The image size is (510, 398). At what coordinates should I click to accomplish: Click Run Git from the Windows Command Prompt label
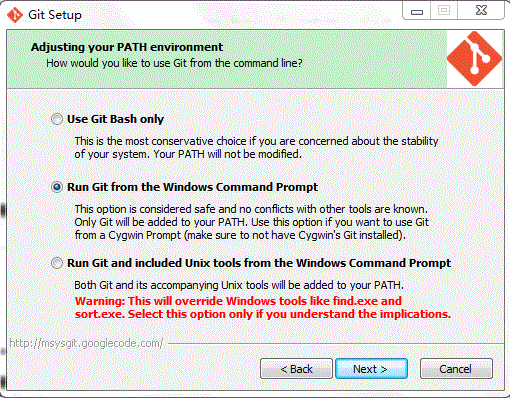(192, 187)
